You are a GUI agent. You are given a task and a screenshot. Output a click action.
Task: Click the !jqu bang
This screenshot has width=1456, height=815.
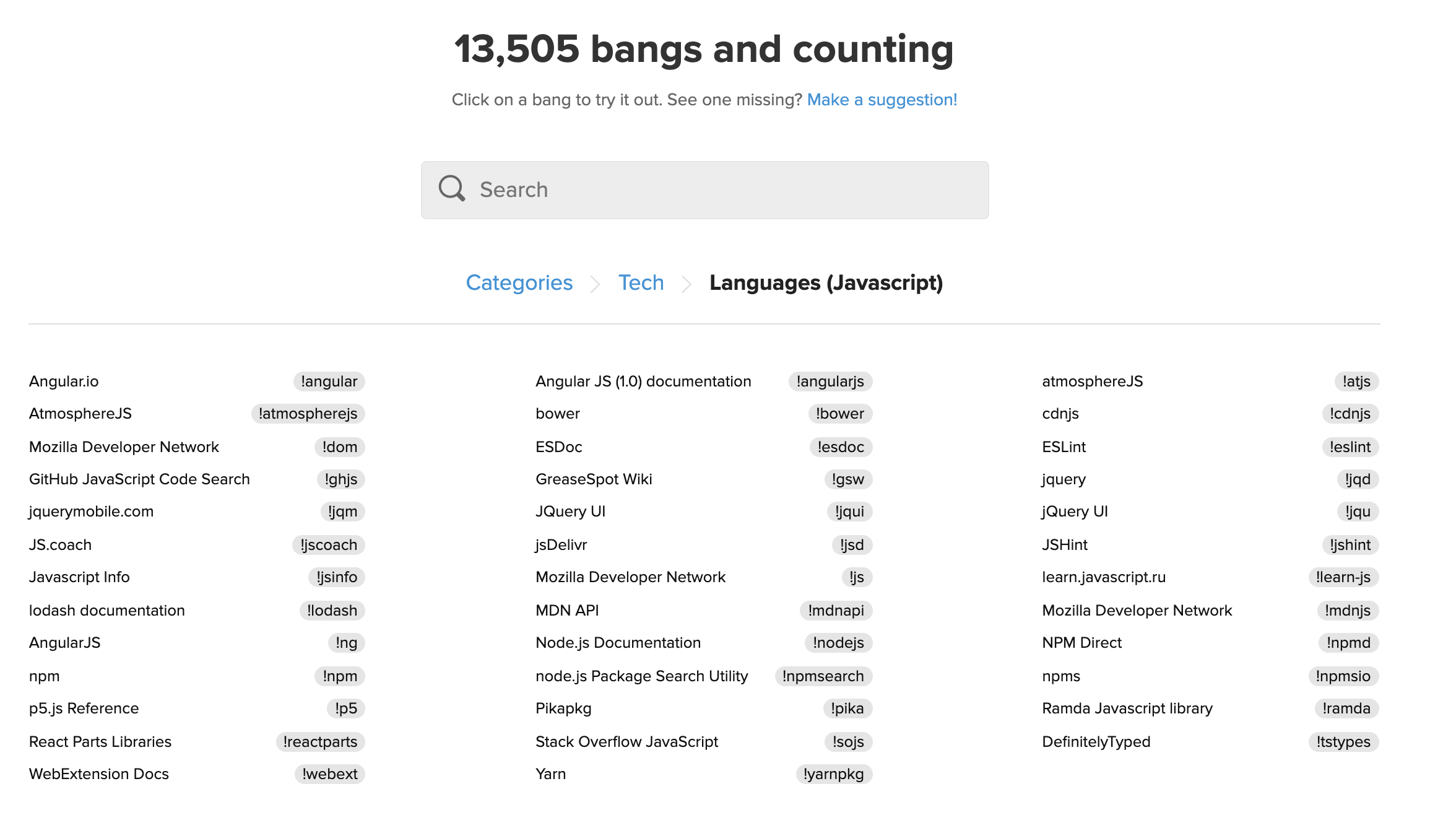(x=1358, y=512)
